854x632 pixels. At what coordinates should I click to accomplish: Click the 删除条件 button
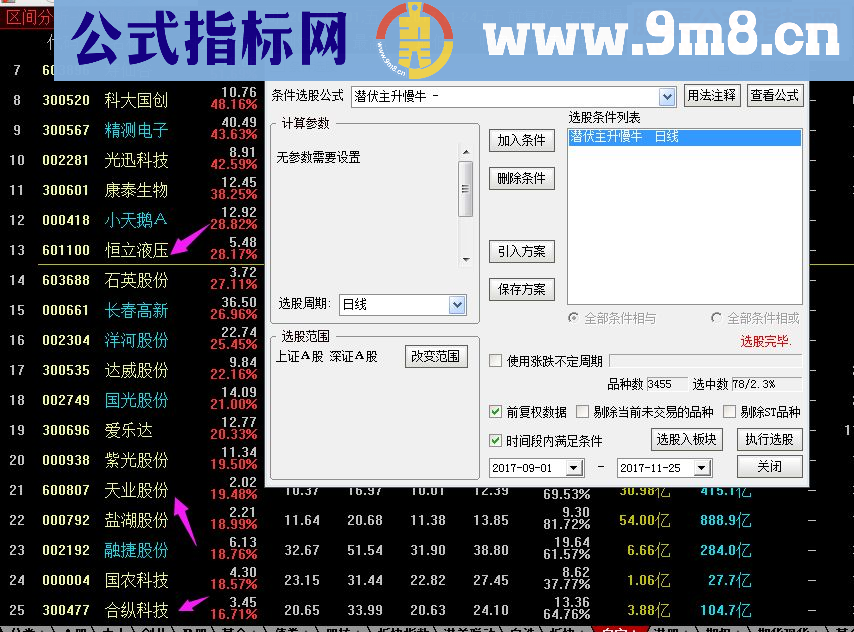[x=521, y=178]
